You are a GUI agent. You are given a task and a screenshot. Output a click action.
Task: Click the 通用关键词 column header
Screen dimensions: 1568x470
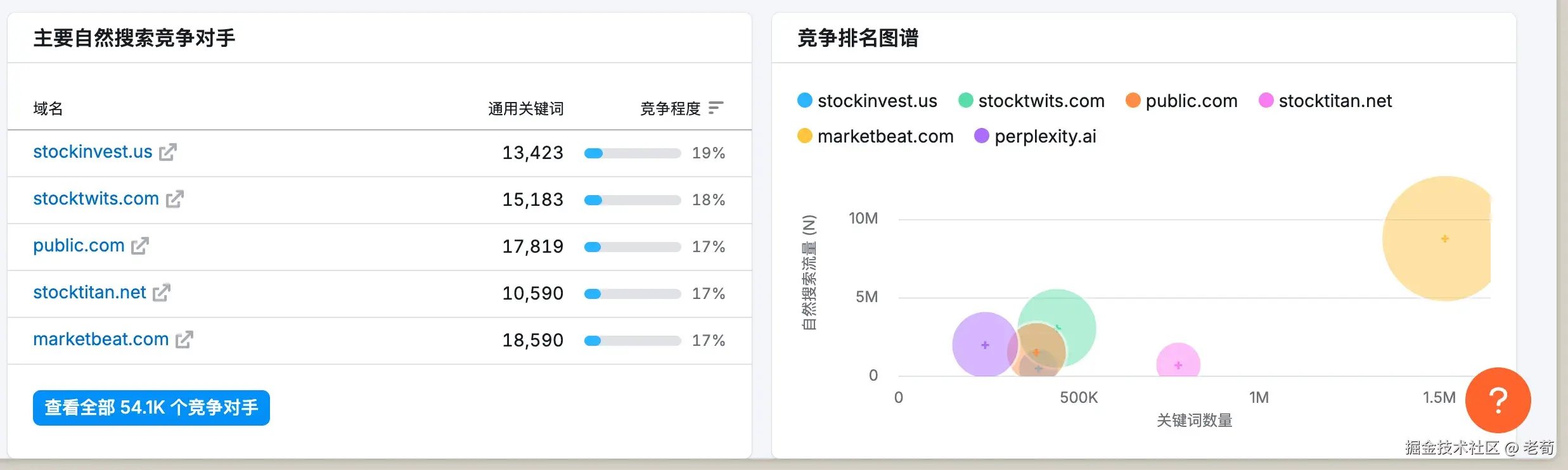525,109
